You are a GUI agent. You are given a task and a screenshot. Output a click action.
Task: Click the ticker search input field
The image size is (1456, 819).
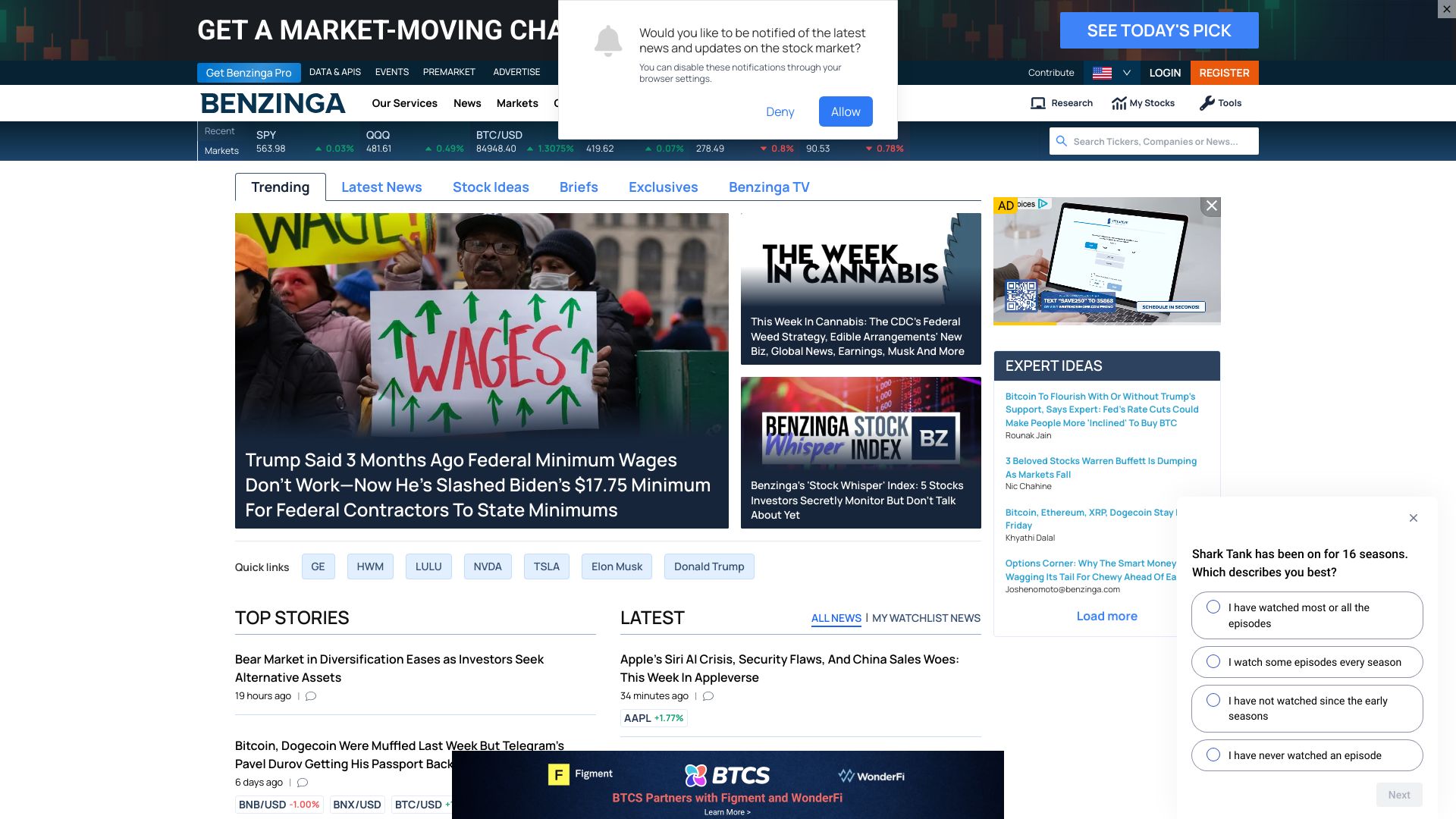[1160, 141]
